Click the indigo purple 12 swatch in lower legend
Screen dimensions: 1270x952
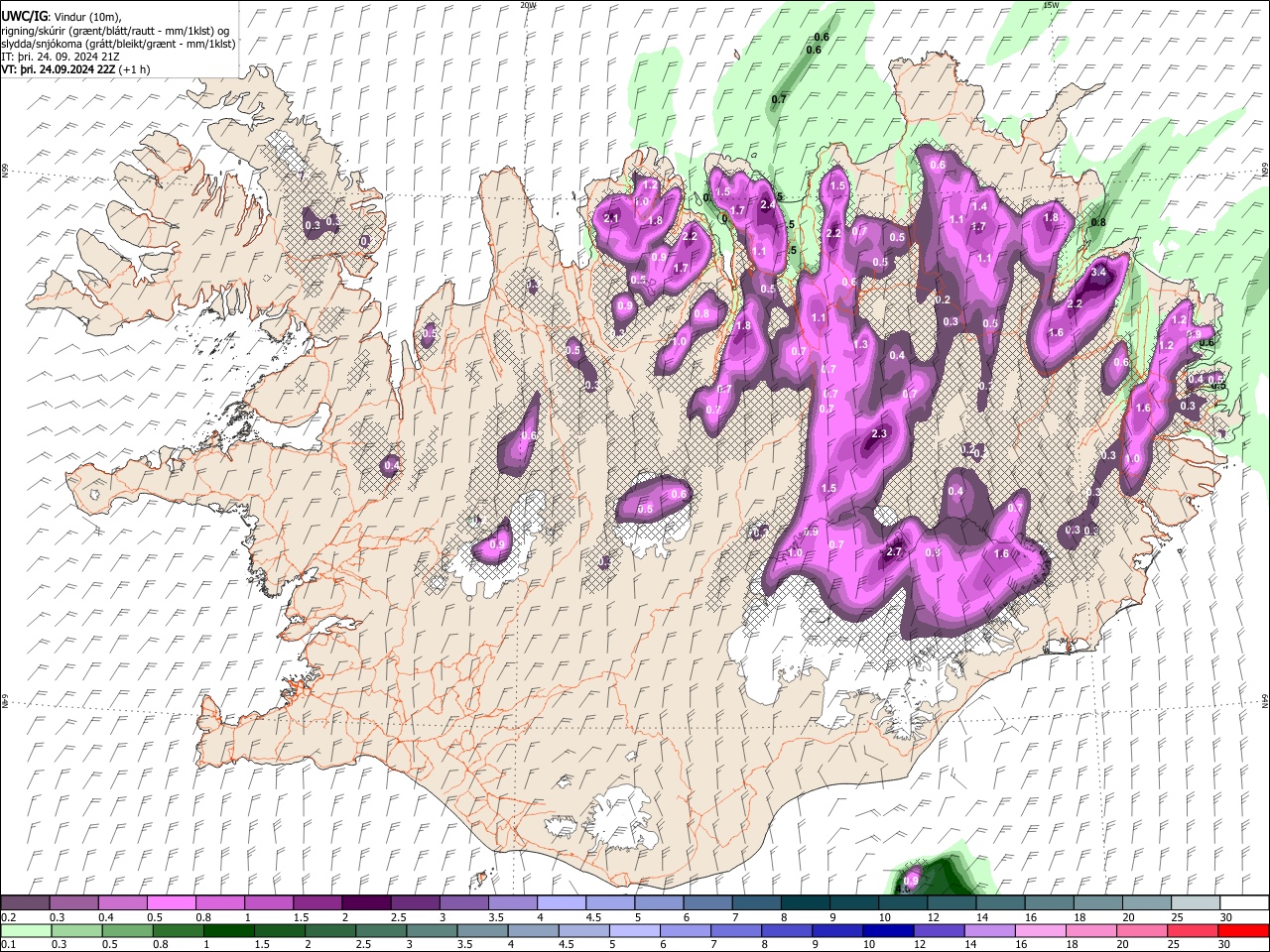point(938,931)
